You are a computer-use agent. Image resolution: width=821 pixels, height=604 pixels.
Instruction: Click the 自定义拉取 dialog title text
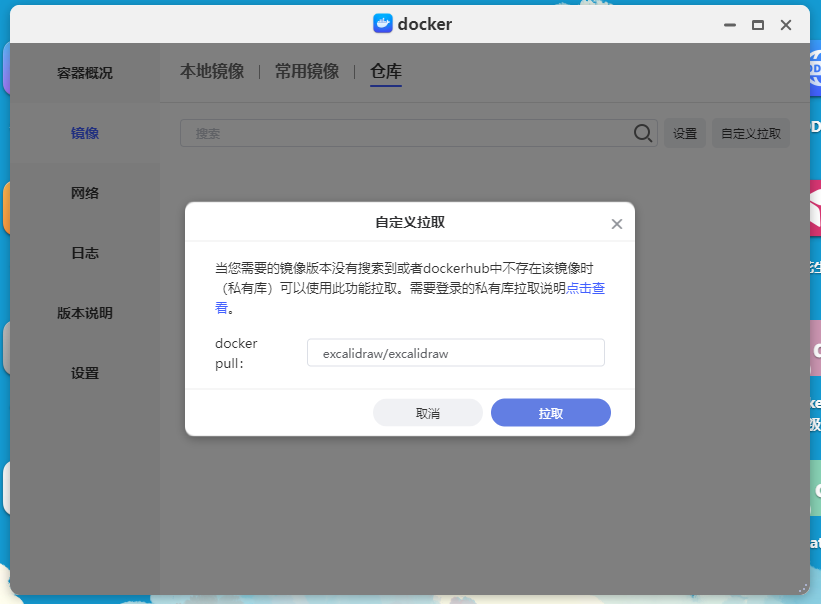(x=410, y=222)
